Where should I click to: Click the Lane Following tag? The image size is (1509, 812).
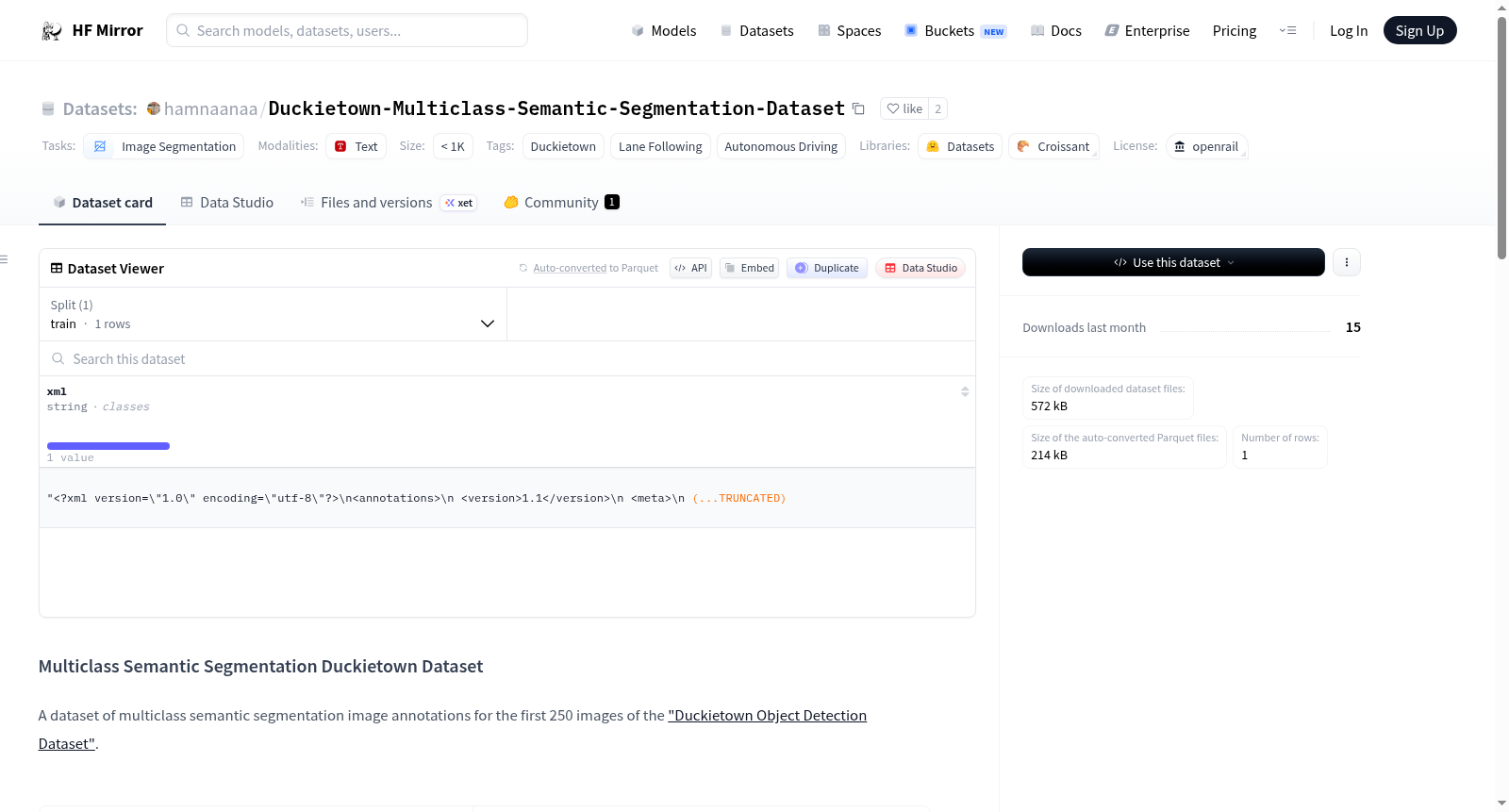click(x=660, y=146)
